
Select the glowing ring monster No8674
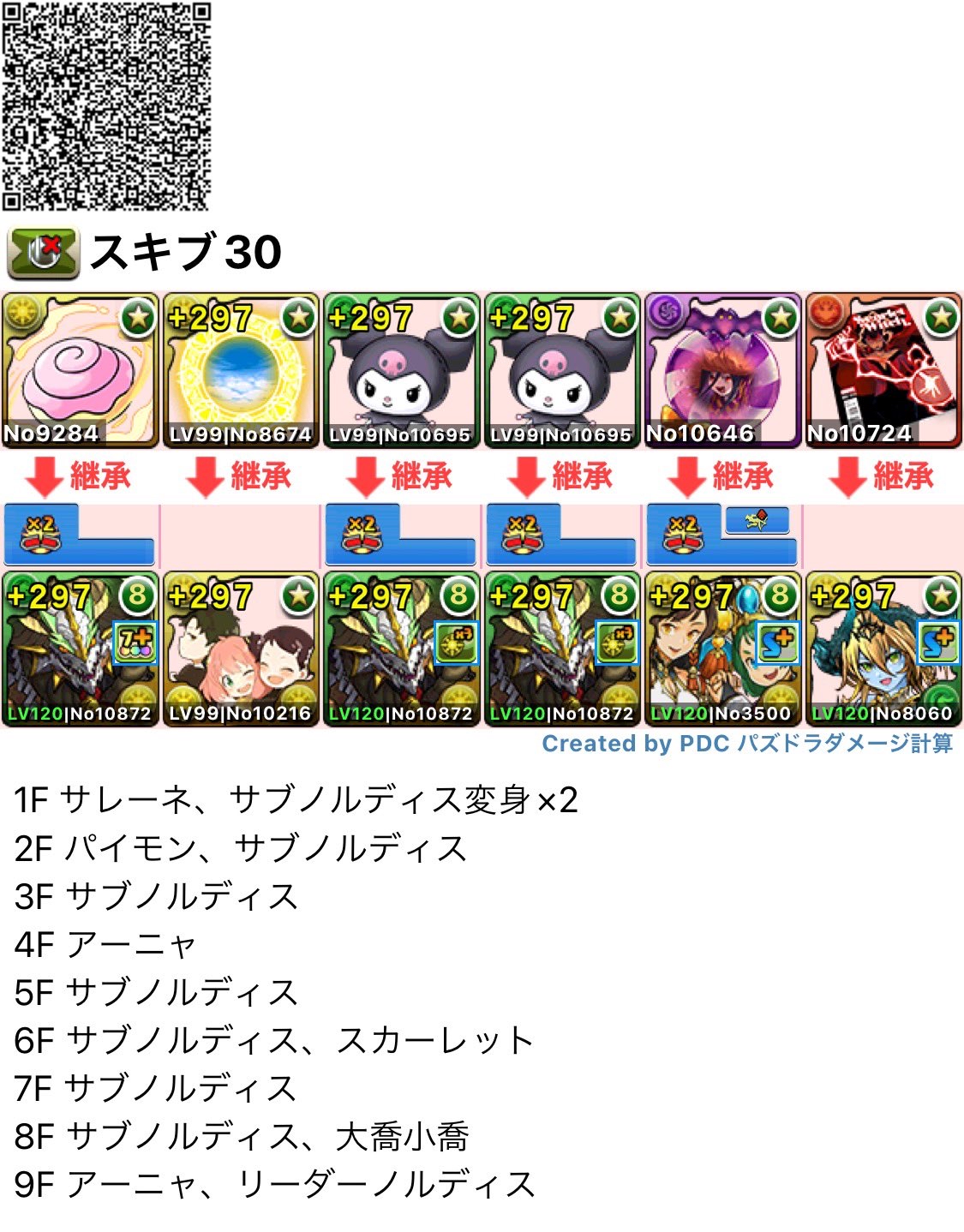241,370
